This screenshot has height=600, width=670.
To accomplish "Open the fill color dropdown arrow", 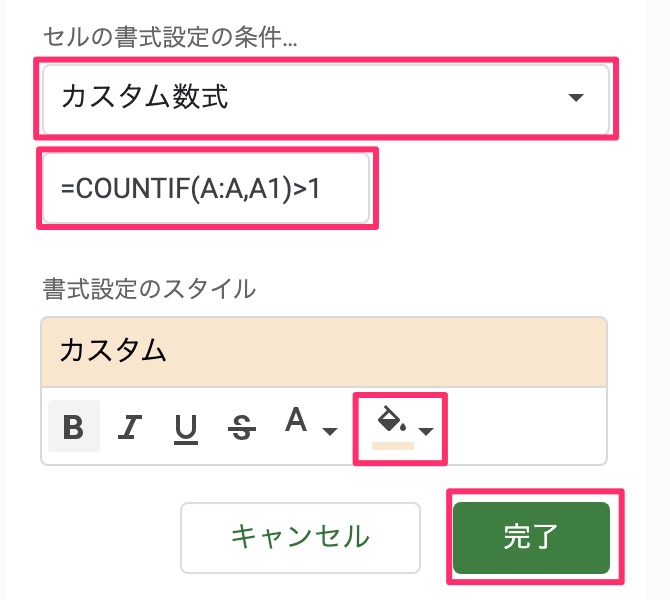I will (426, 431).
